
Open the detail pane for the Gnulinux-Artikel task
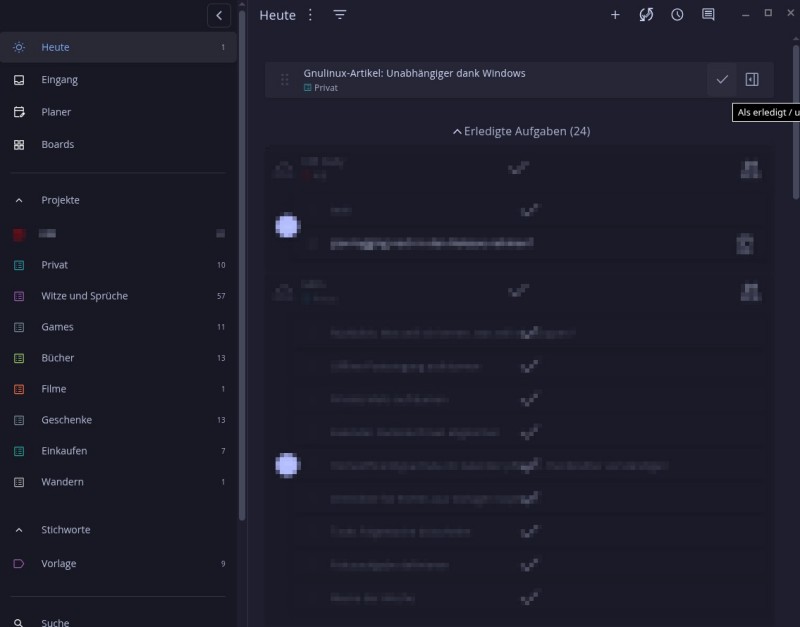click(752, 80)
